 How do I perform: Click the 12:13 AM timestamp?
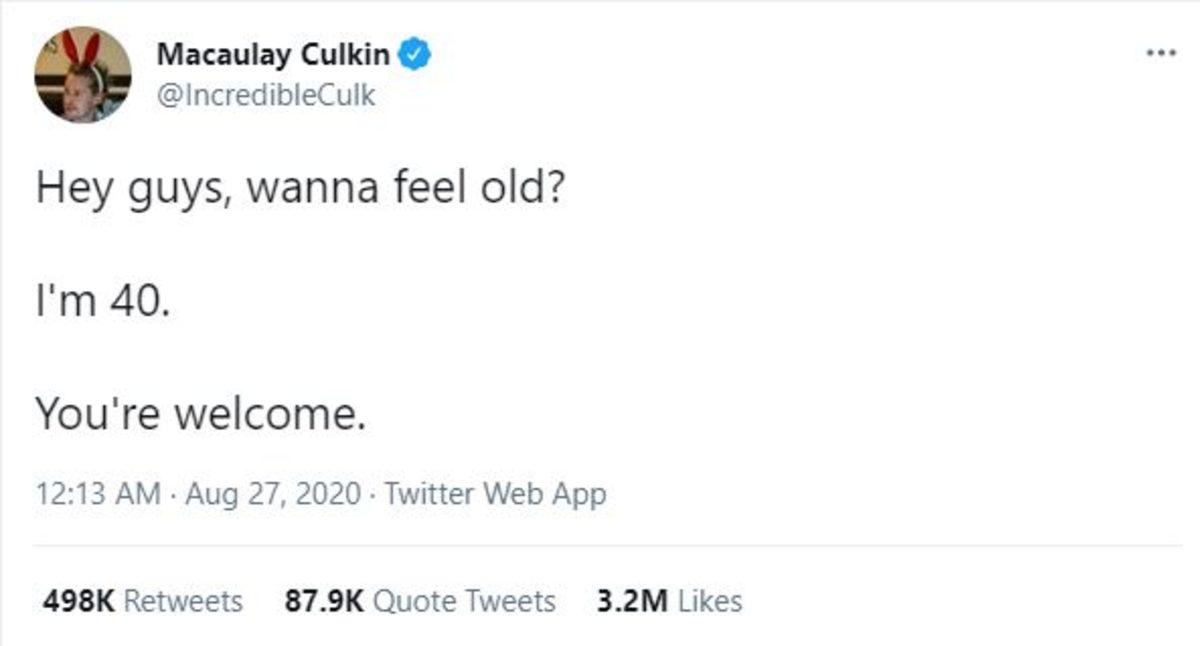pyautogui.click(x=97, y=493)
